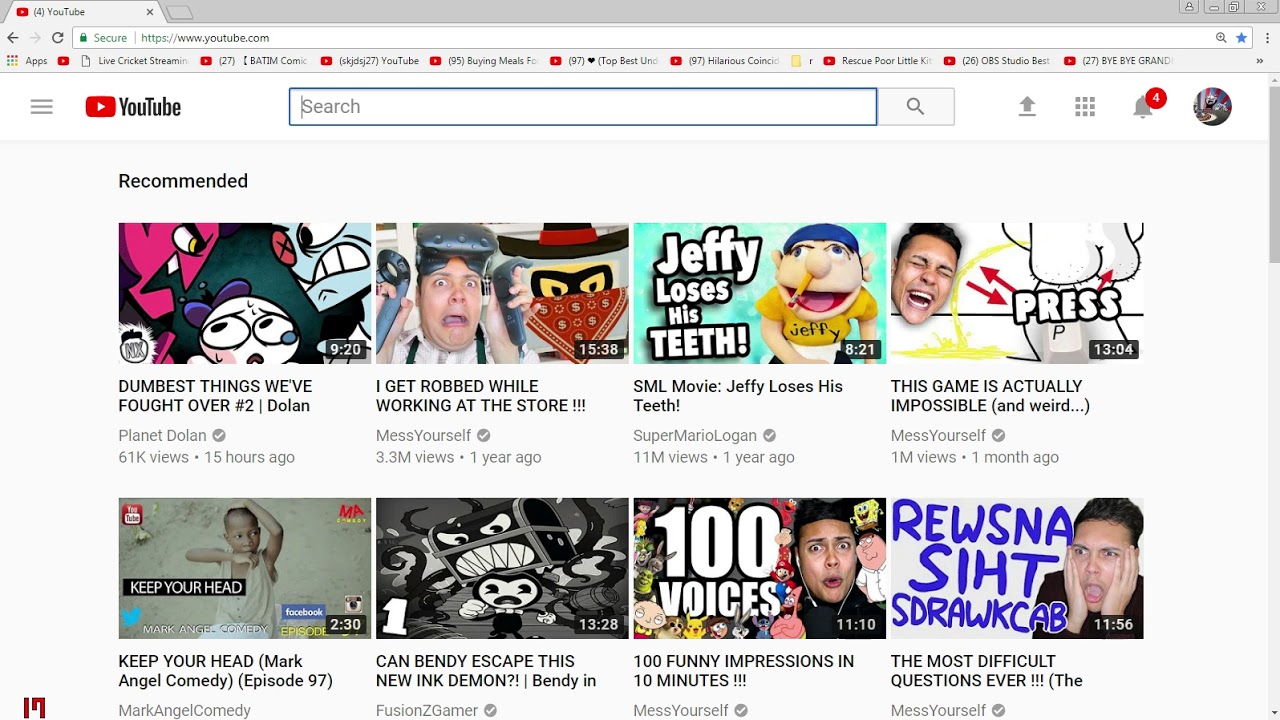
Task: Open the Jeffy Loses His Teeth thumbnail
Action: [760, 293]
